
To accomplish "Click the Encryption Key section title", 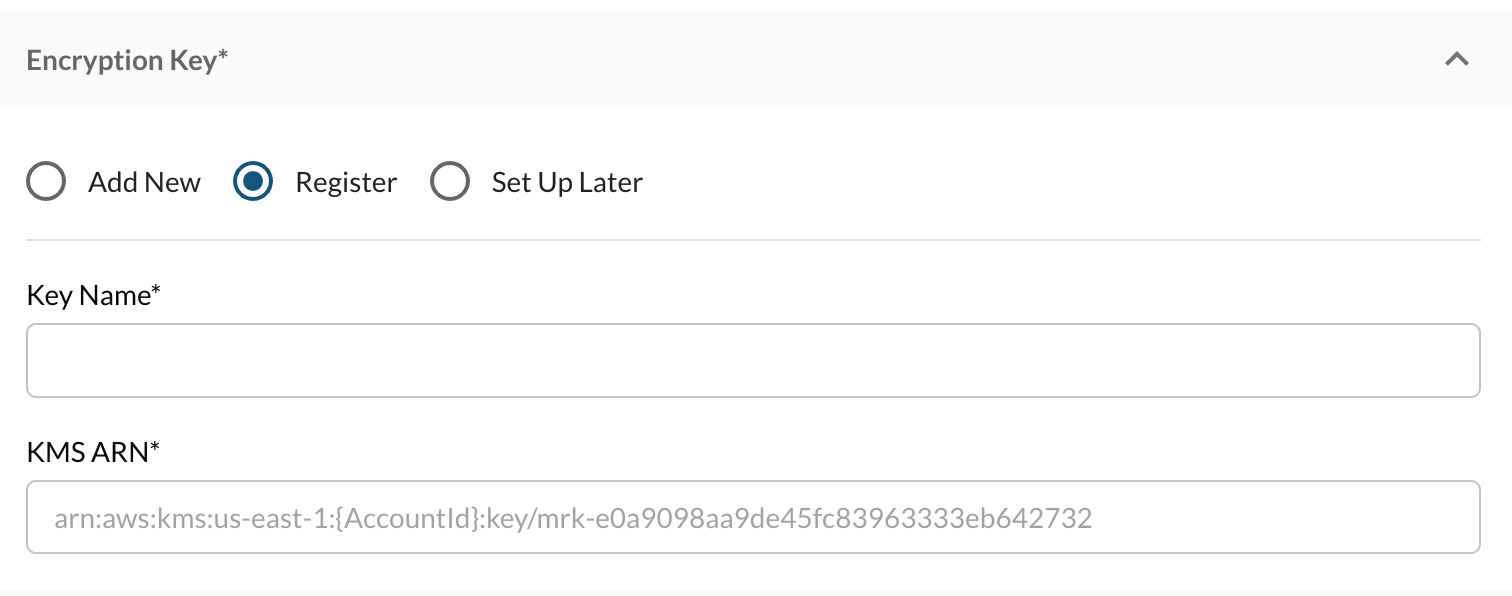I will click(x=120, y=60).
